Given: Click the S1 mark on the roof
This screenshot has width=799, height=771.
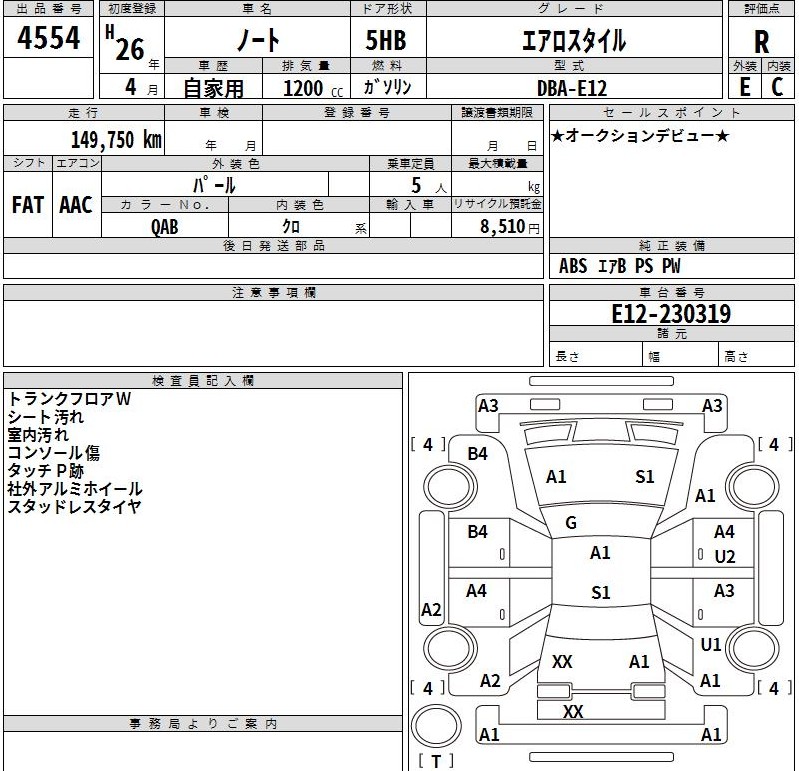Looking at the screenshot, I should pyautogui.click(x=601, y=593).
